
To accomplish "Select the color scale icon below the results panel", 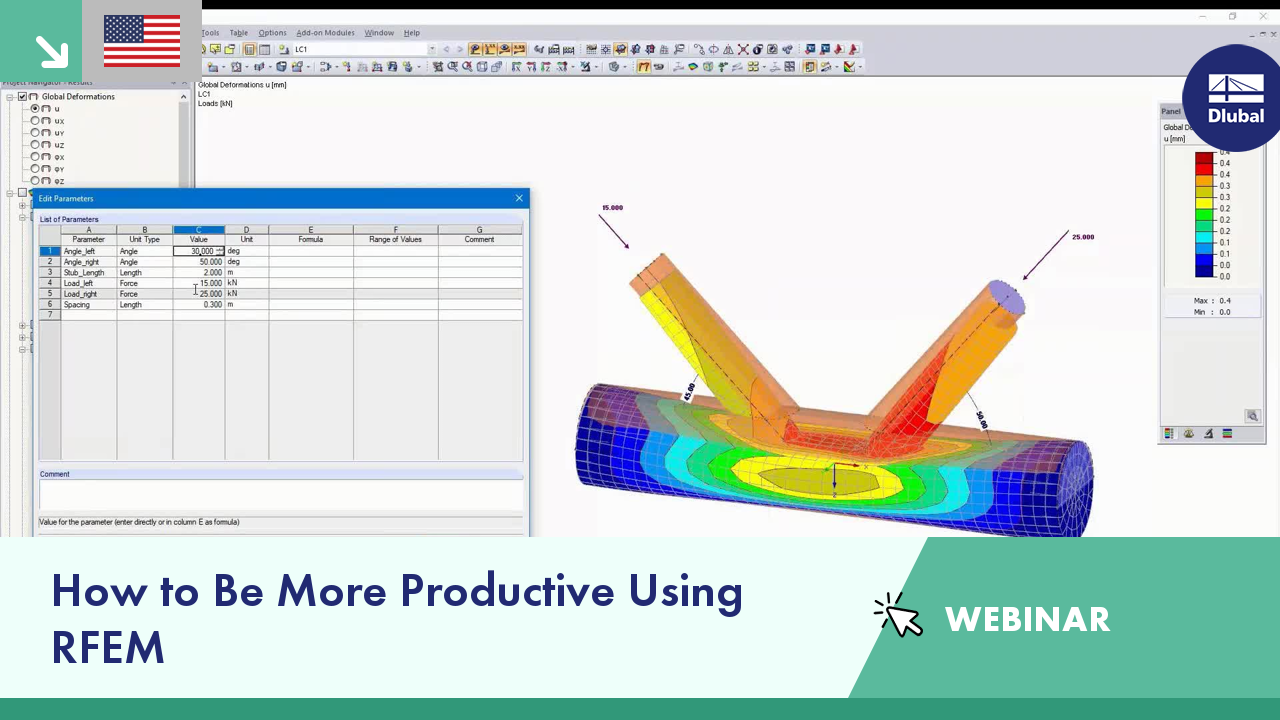I will (1168, 433).
